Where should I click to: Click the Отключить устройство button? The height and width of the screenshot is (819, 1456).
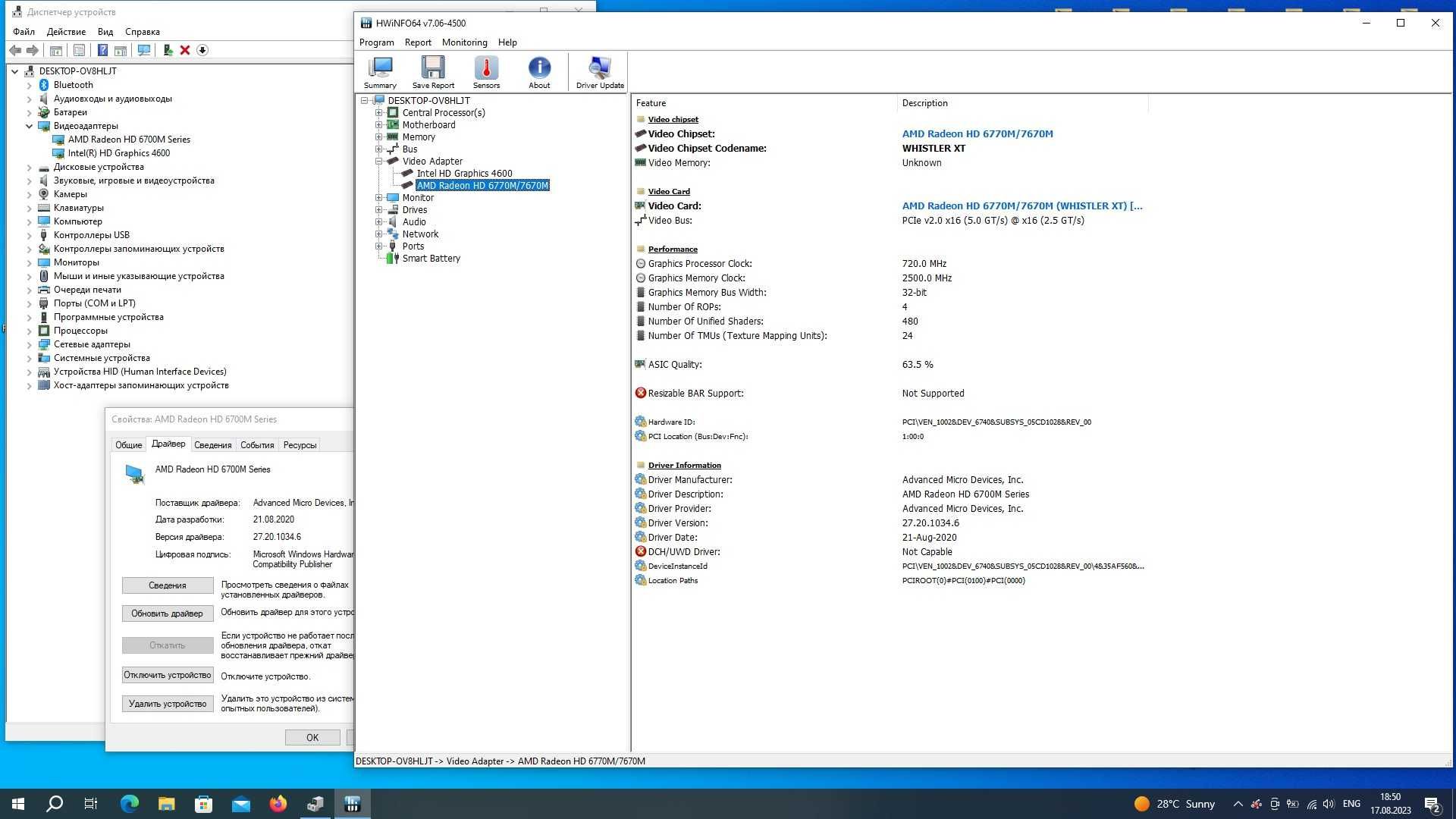168,675
